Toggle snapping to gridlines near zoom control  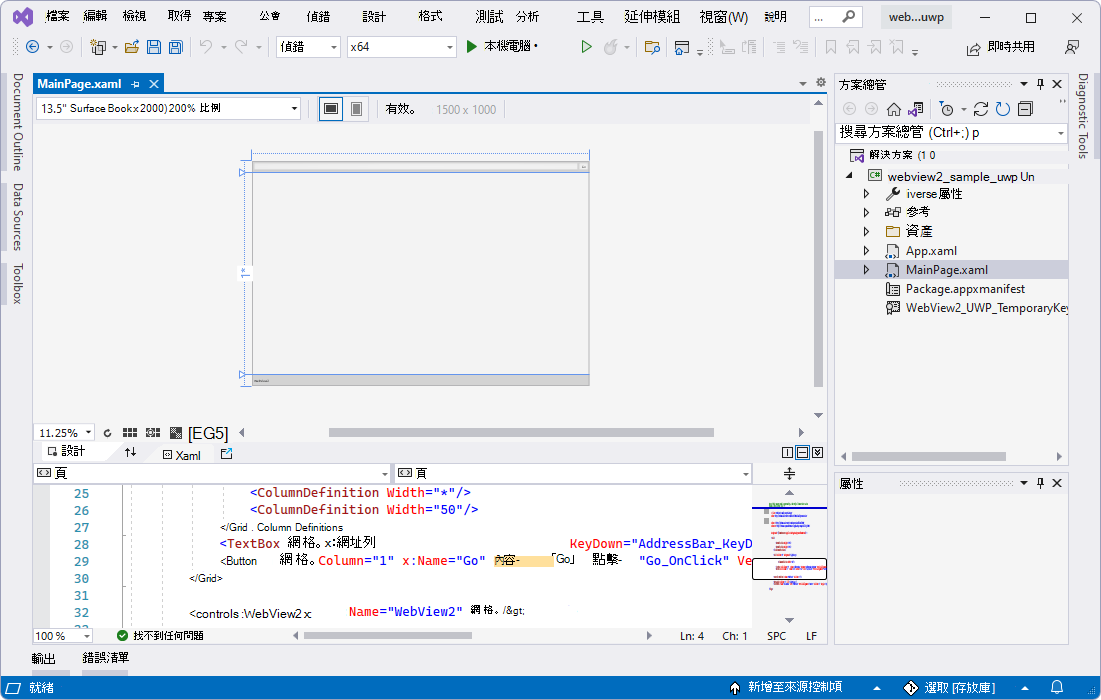tap(152, 432)
